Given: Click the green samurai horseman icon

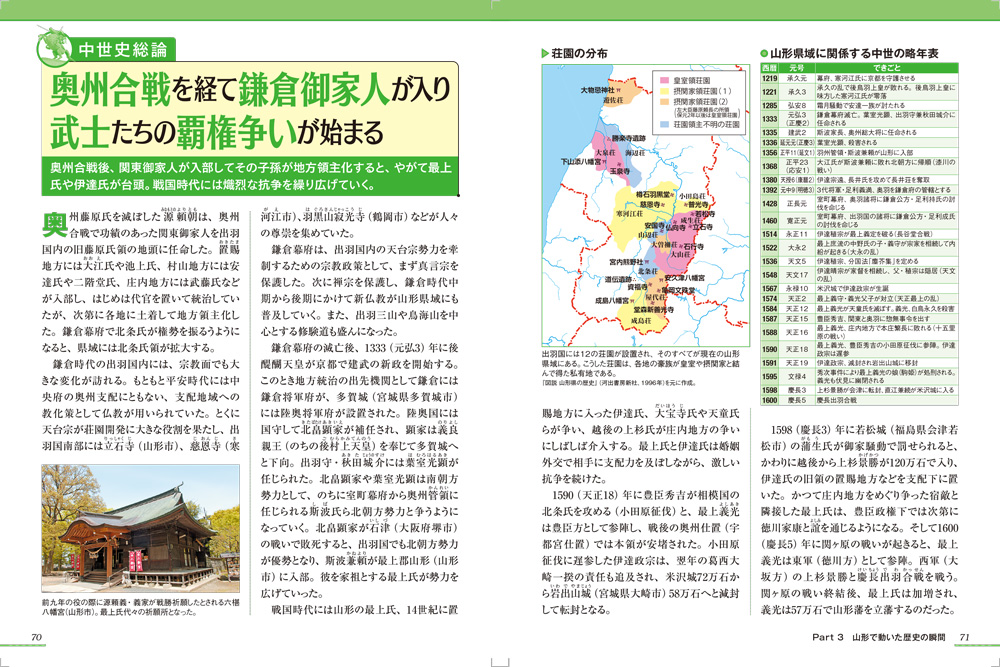Looking at the screenshot, I should [54, 46].
